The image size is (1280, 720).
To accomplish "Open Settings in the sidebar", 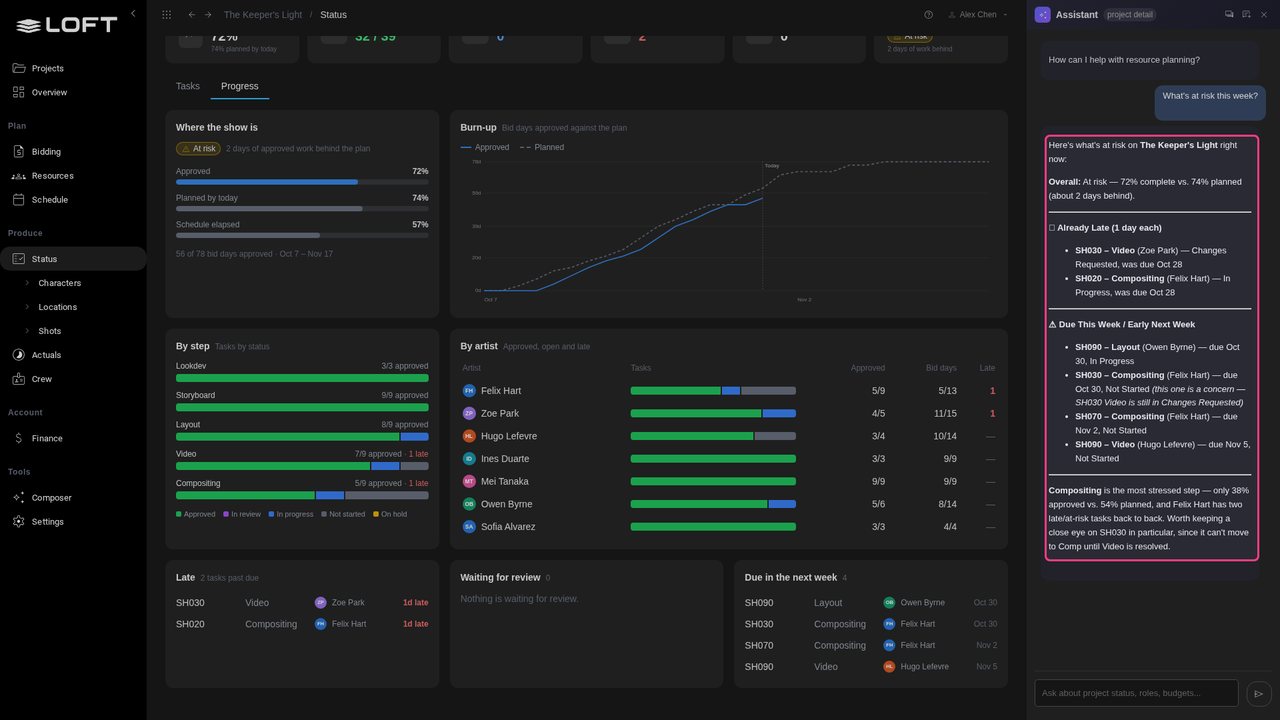I will coord(73,522).
